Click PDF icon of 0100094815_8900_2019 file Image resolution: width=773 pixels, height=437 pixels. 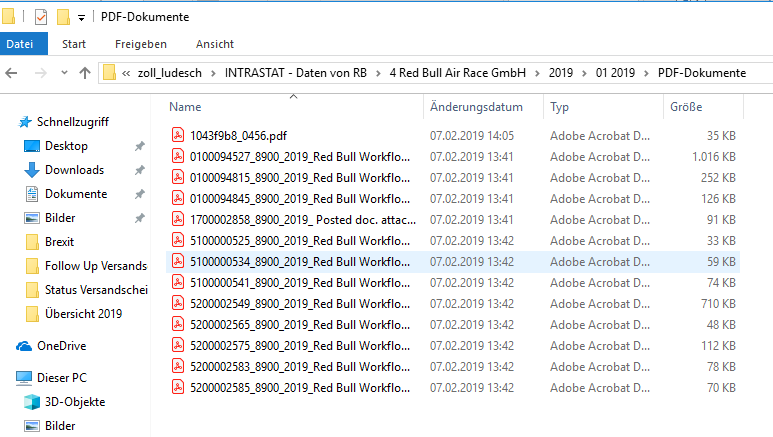pyautogui.click(x=178, y=178)
